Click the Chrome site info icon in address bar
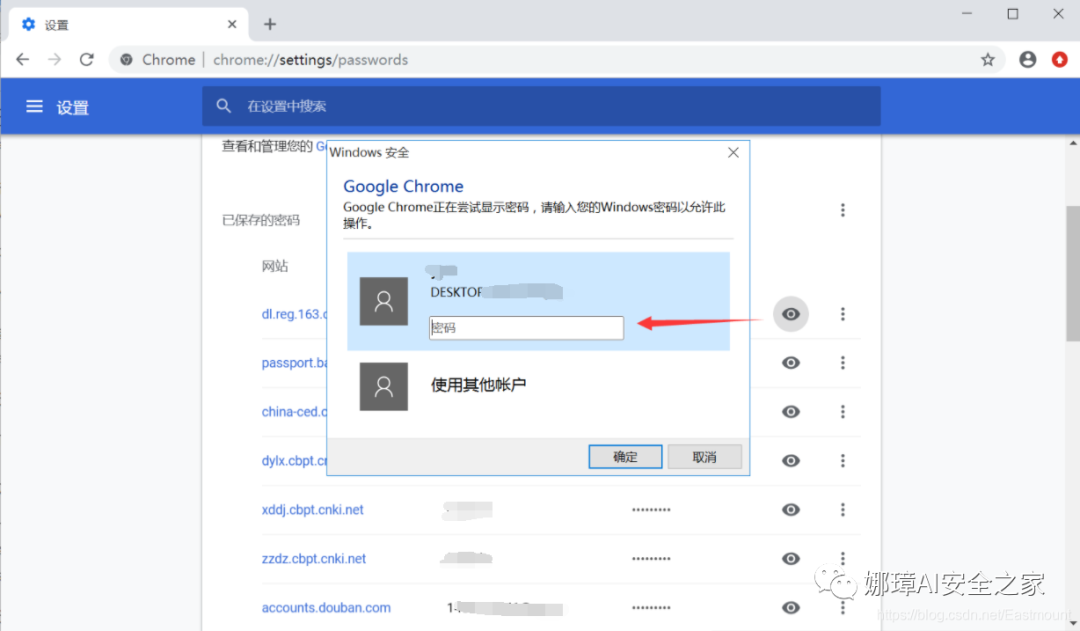Screen dimensions: 1080x631 (x=126, y=60)
